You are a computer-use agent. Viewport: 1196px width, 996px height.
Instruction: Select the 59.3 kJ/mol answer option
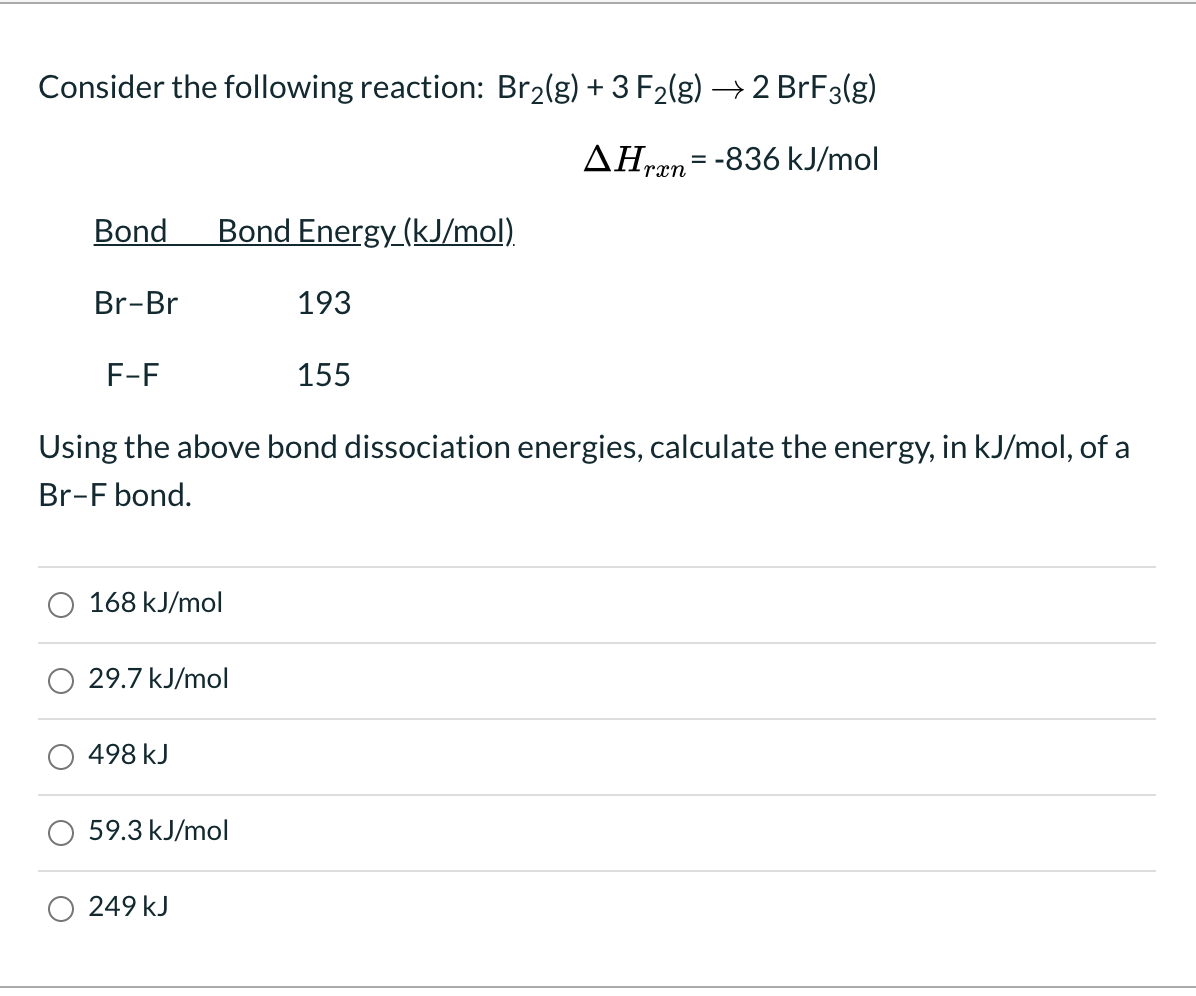coord(158,831)
